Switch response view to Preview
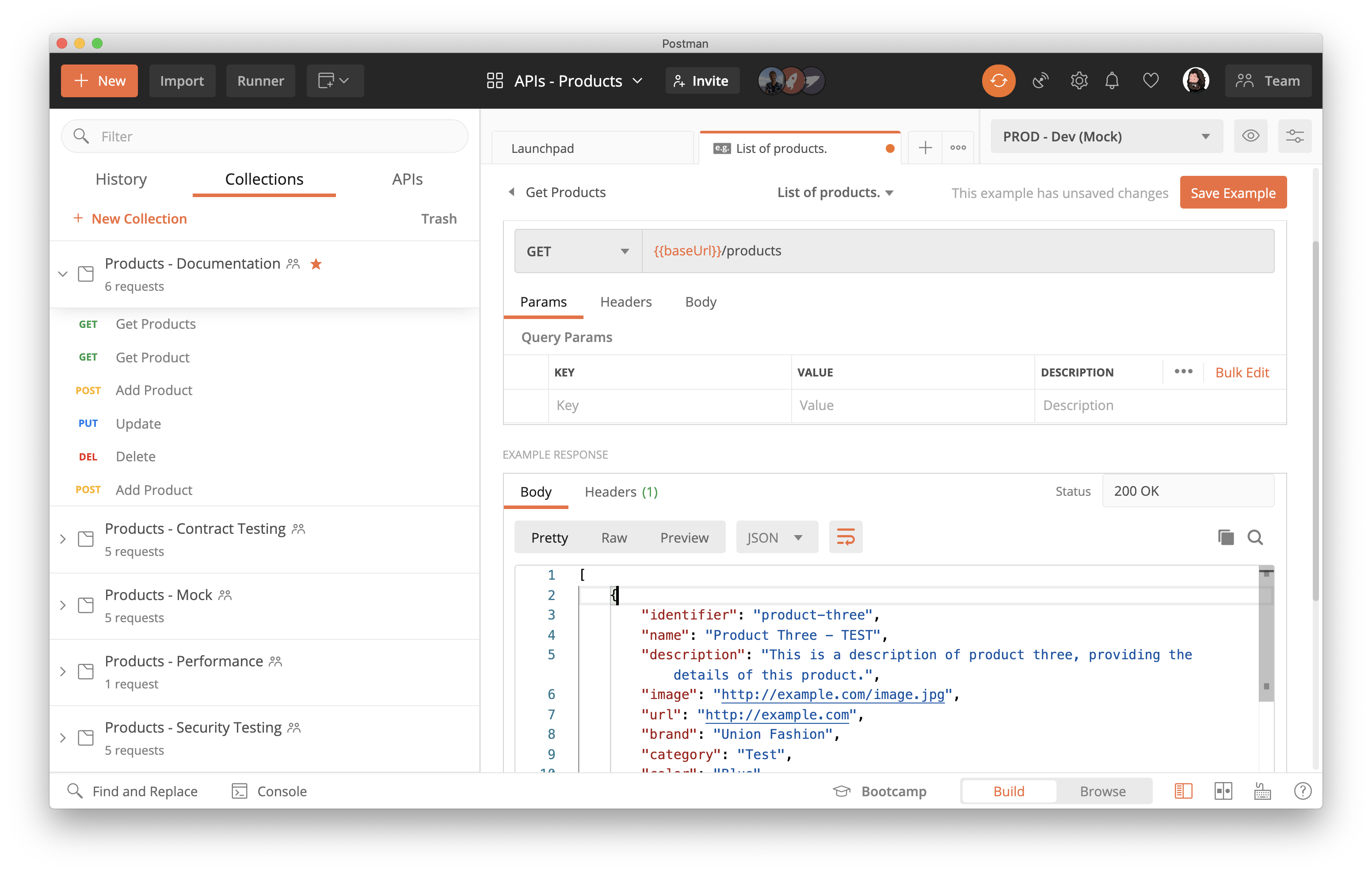The image size is (1372, 874). 684,537
